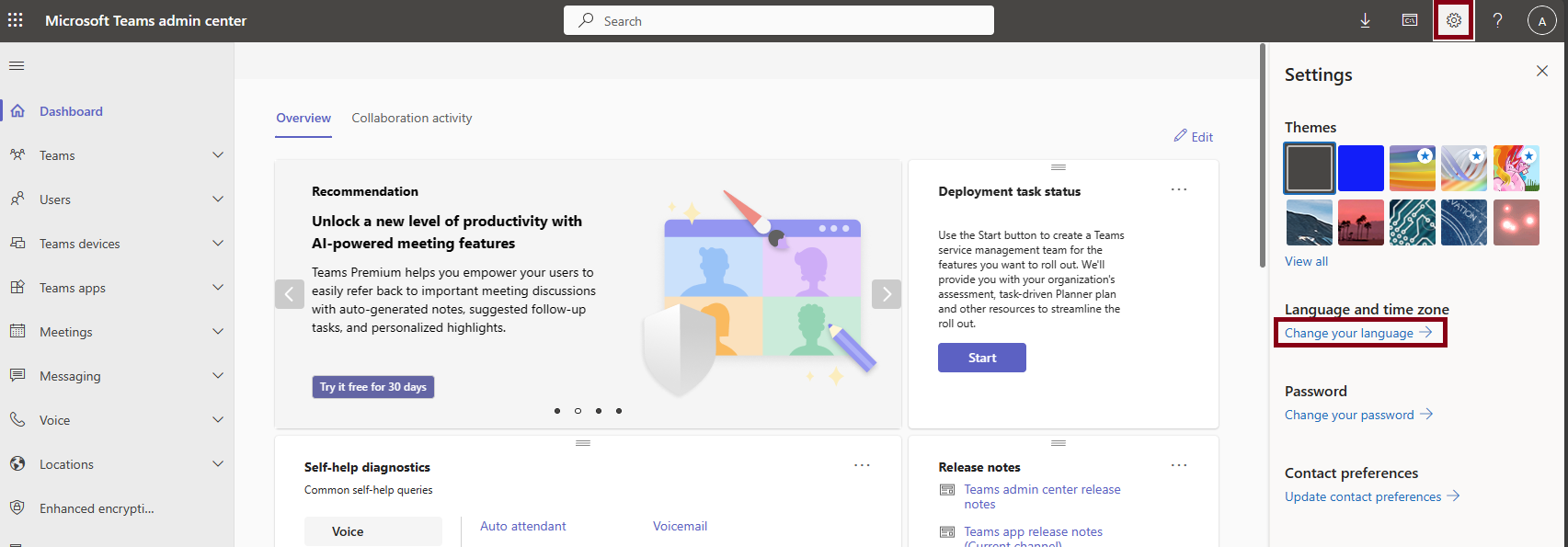
Task: Click the Teams apps icon
Action: click(x=17, y=288)
